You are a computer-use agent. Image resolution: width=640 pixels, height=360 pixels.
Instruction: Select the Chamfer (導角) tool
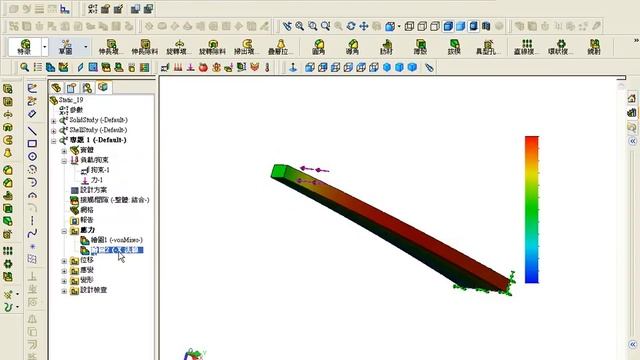point(353,47)
